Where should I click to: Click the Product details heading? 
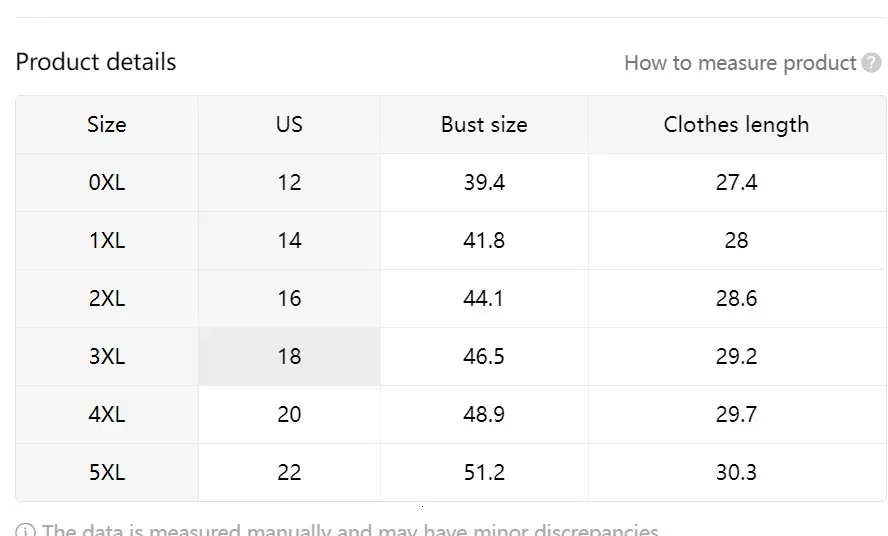click(96, 62)
